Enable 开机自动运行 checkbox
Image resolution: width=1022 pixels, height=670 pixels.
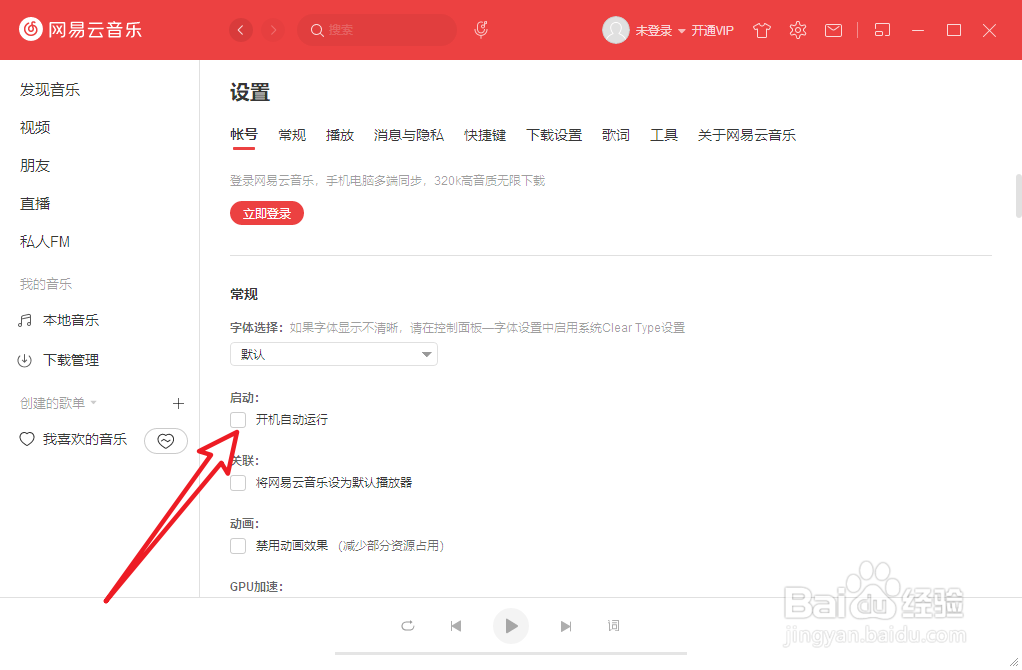[238, 420]
